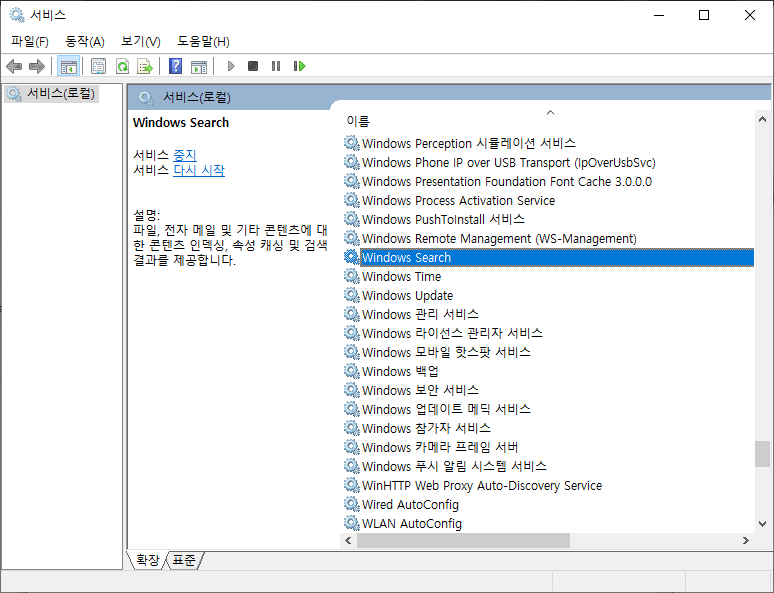Image resolution: width=774 pixels, height=593 pixels.
Task: Select Windows 라이선스 관리자 서비스
Action: coord(452,333)
